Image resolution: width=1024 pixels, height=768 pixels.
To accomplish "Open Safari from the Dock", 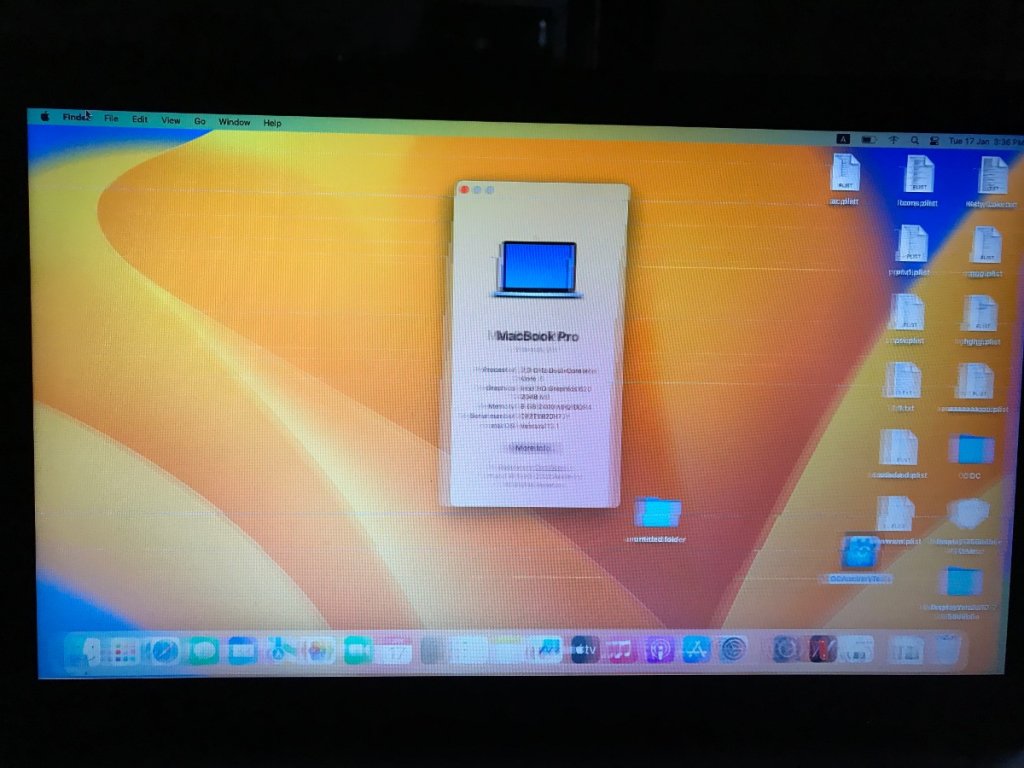I will click(164, 651).
